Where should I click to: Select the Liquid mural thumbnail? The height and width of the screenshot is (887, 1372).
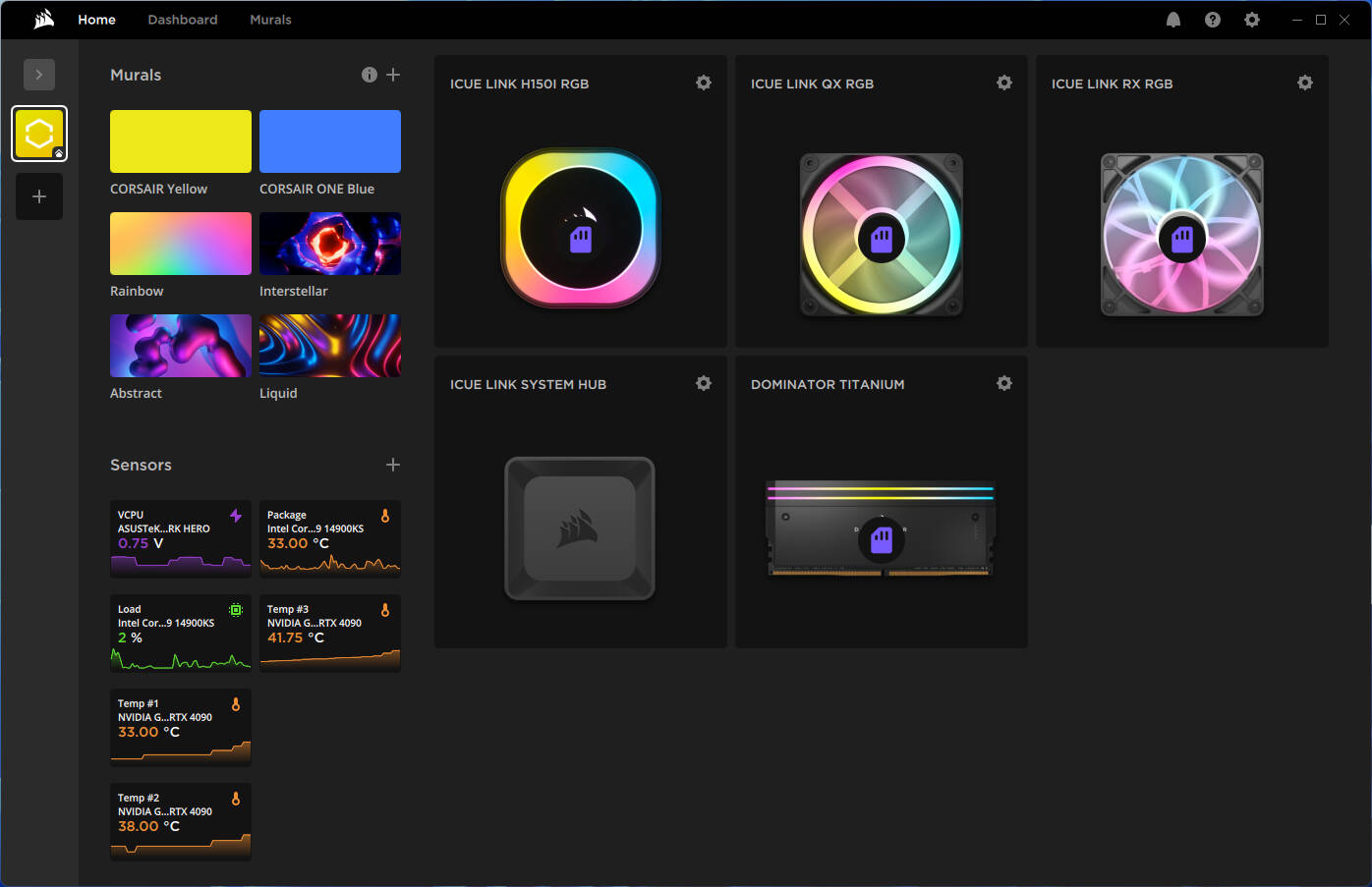pos(330,346)
